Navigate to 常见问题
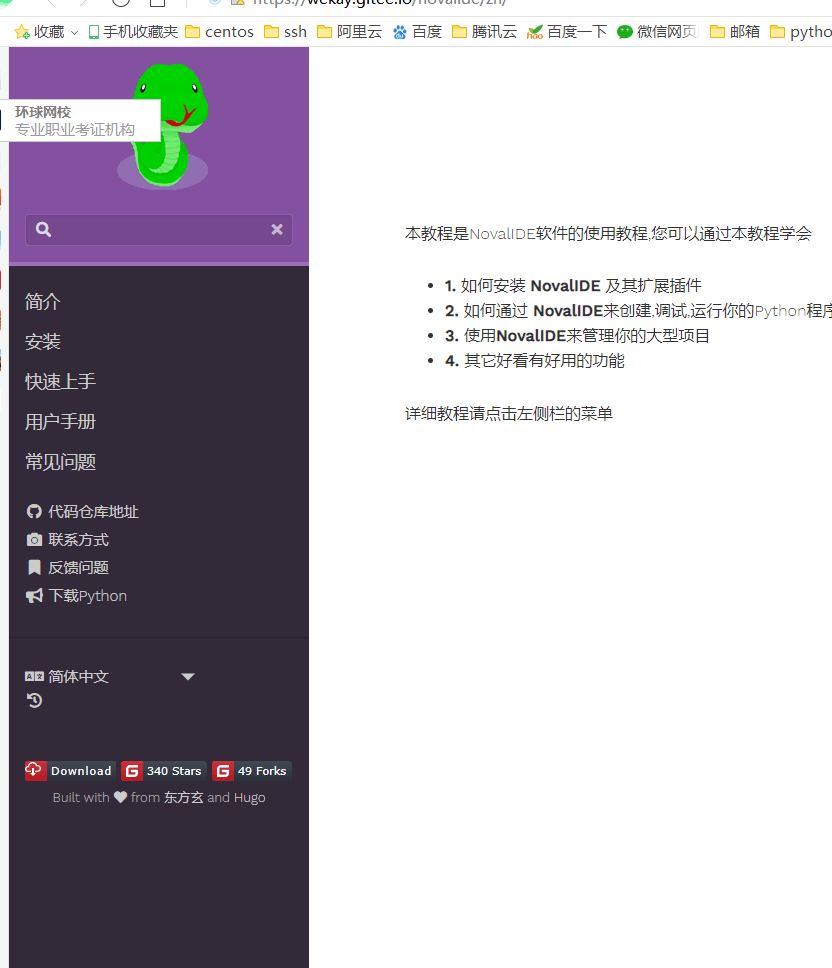The width and height of the screenshot is (832, 968). click(60, 462)
